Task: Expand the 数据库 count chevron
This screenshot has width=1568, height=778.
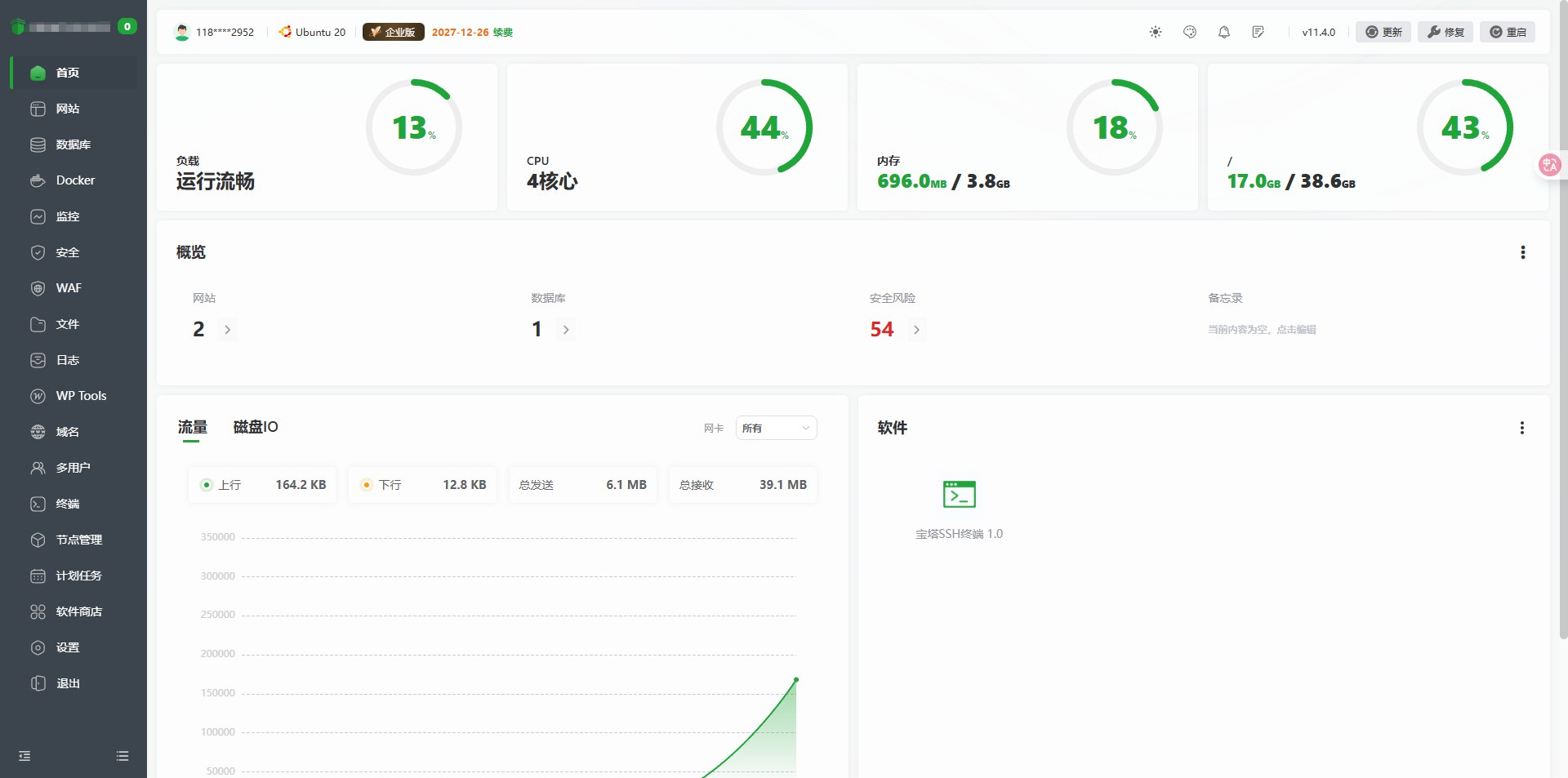Action: click(567, 330)
